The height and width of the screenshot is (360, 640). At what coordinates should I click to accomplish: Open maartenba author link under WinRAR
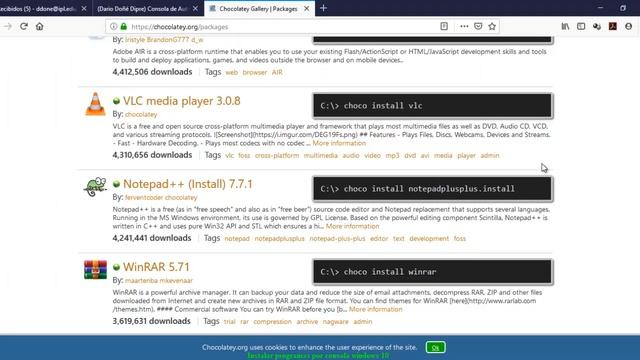pos(141,281)
